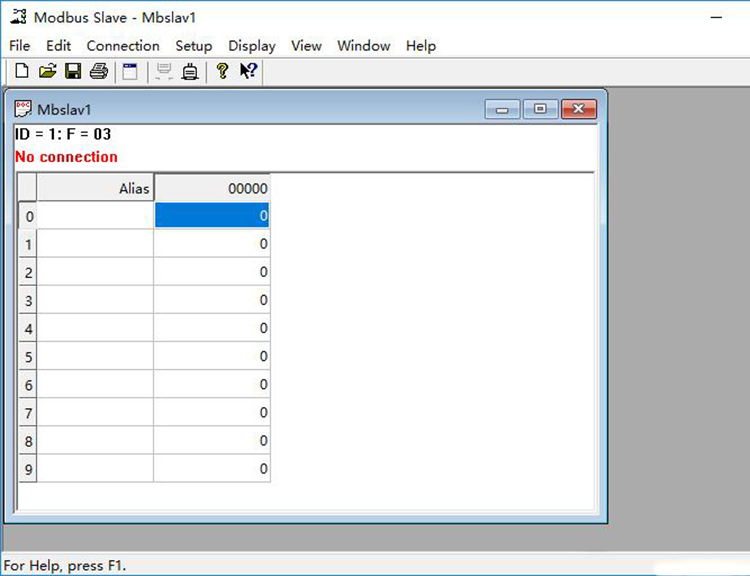
Task: Open About via the yellow question mark
Action: 222,72
